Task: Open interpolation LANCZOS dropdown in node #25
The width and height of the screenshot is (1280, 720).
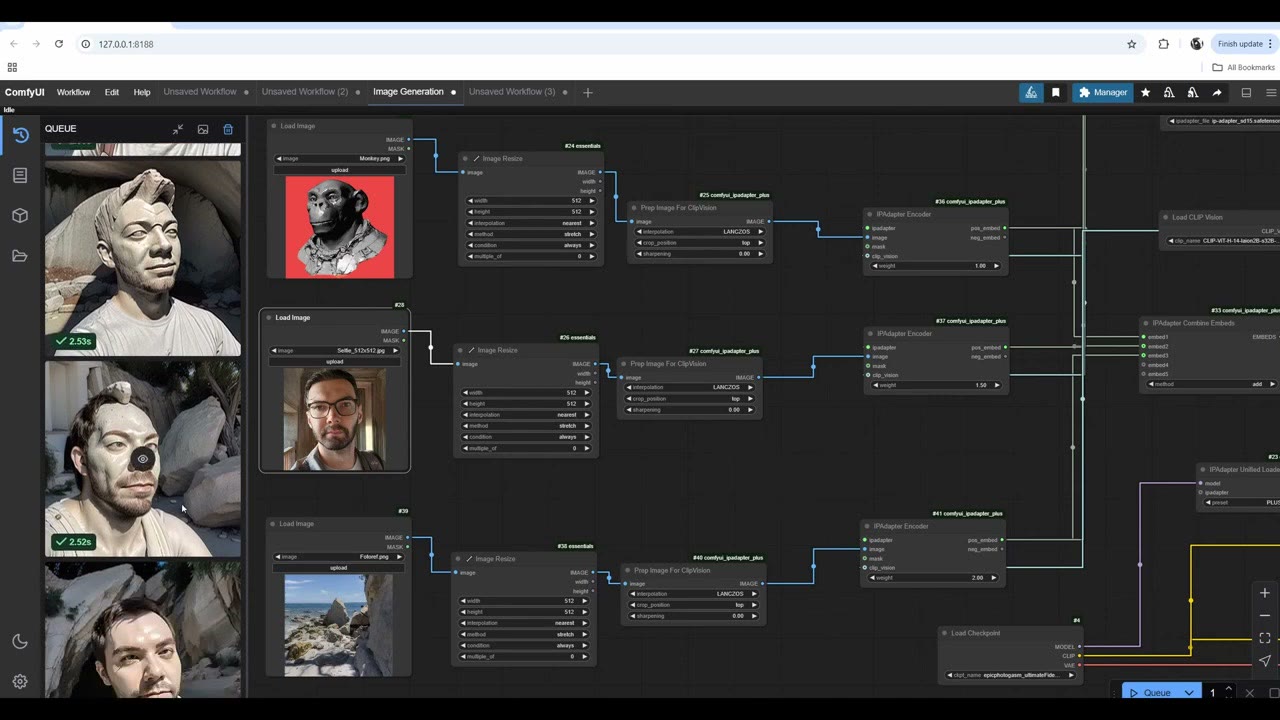Action: pos(698,232)
